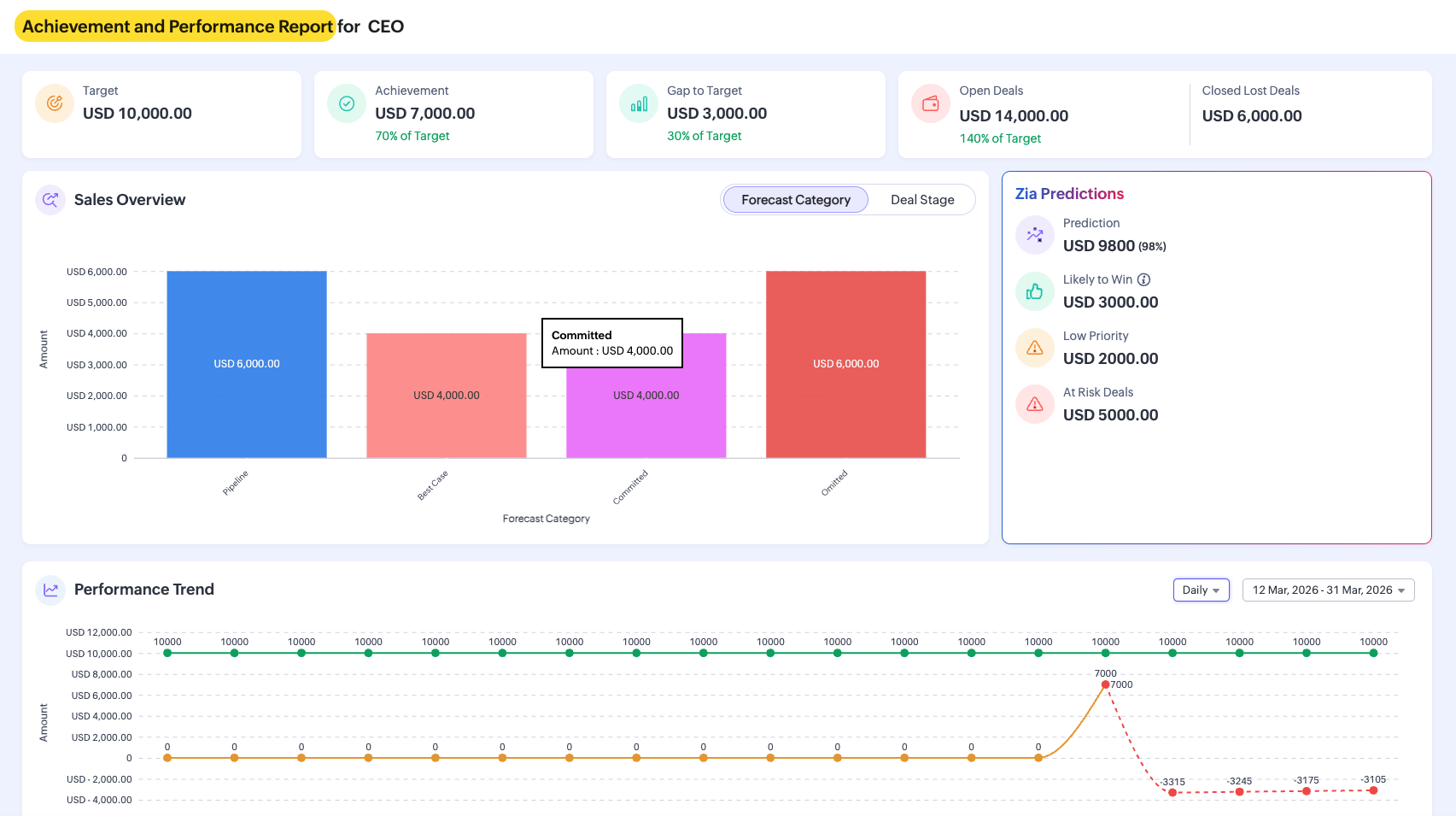Click the Gap to Target bar chart icon
1456x816 pixels.
point(639,103)
